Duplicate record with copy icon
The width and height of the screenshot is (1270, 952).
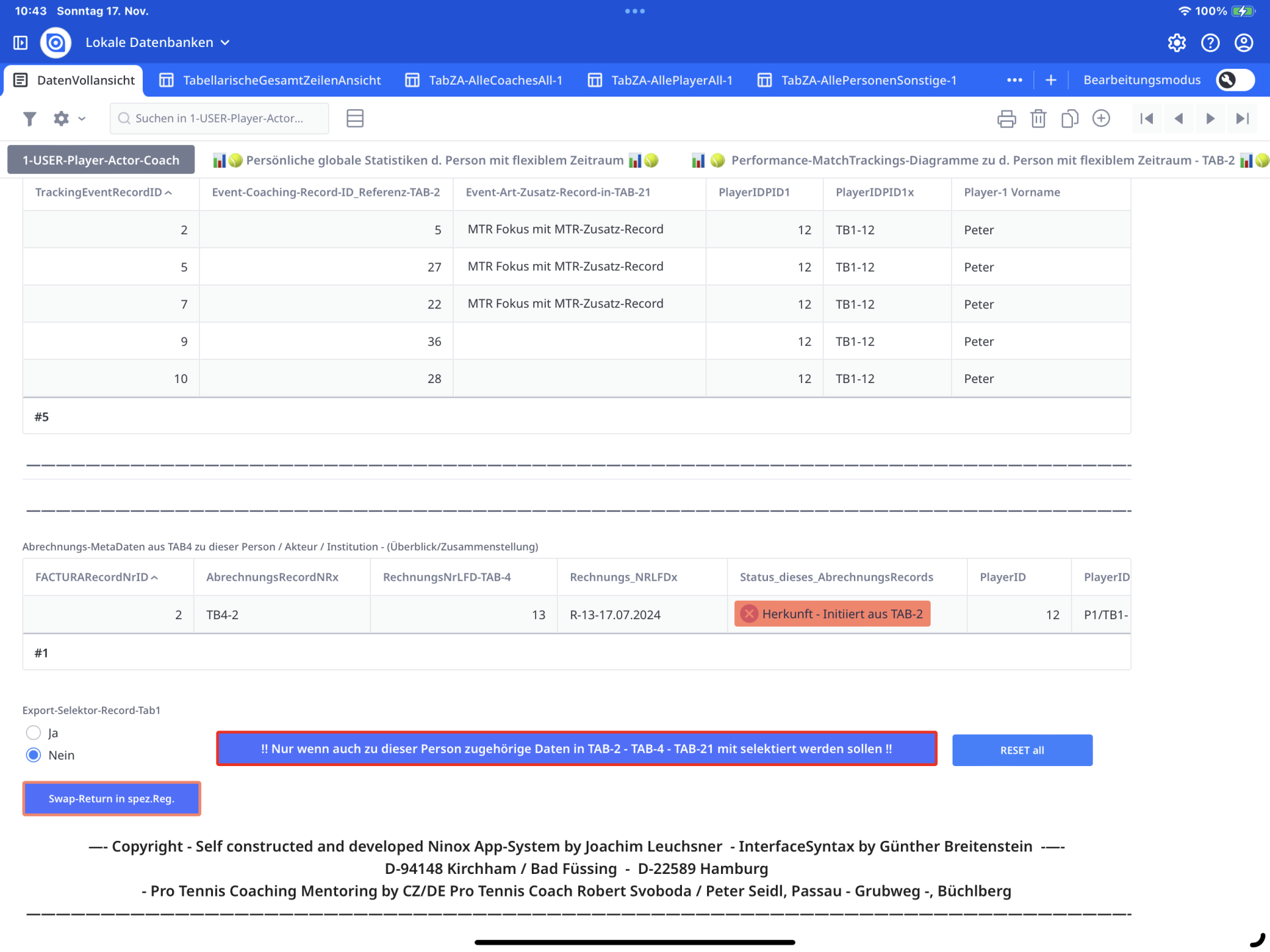(x=1069, y=118)
